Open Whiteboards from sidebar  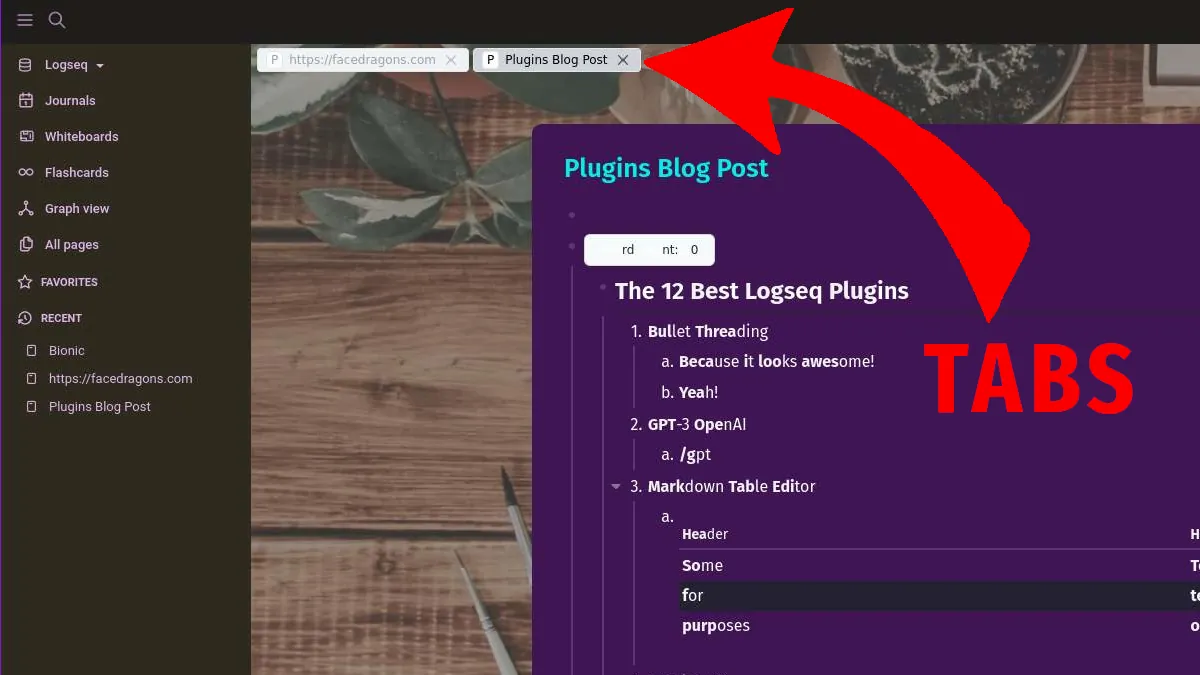(81, 136)
